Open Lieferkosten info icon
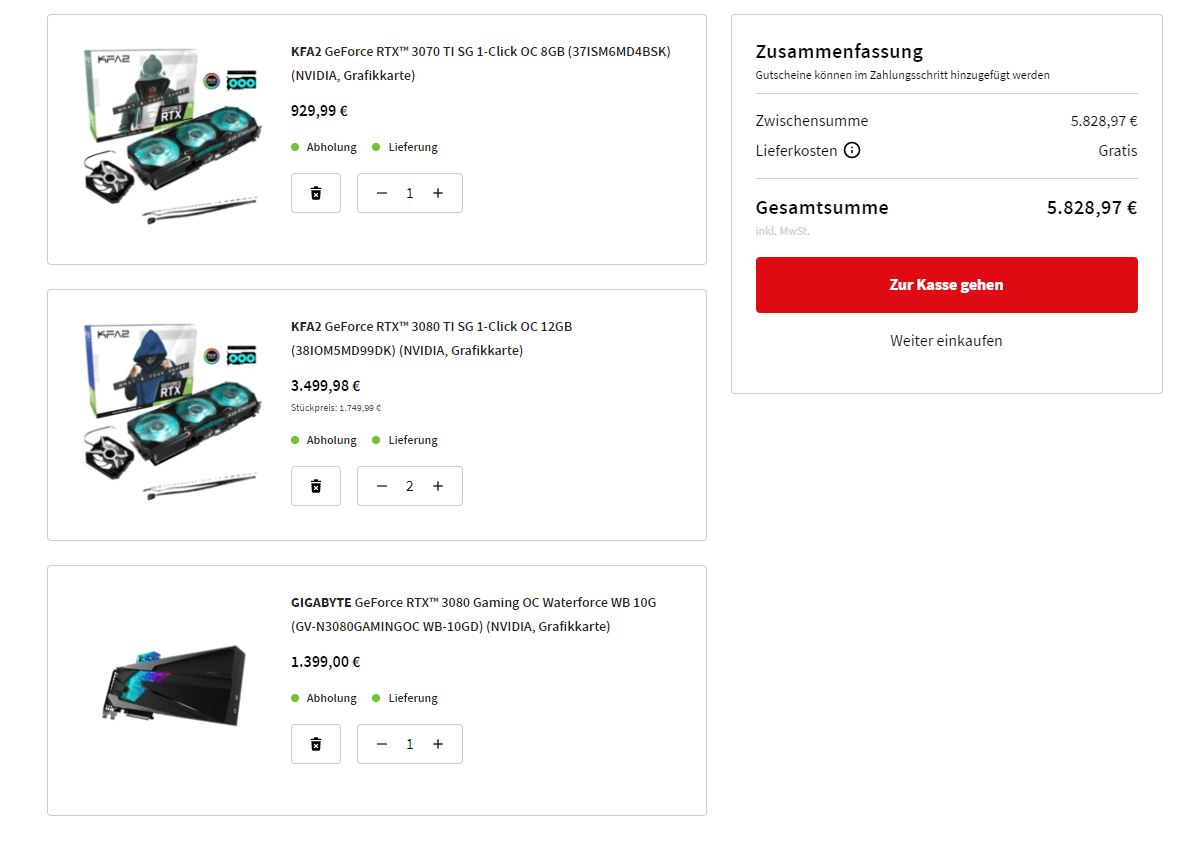This screenshot has width=1203, height=841. 852,151
